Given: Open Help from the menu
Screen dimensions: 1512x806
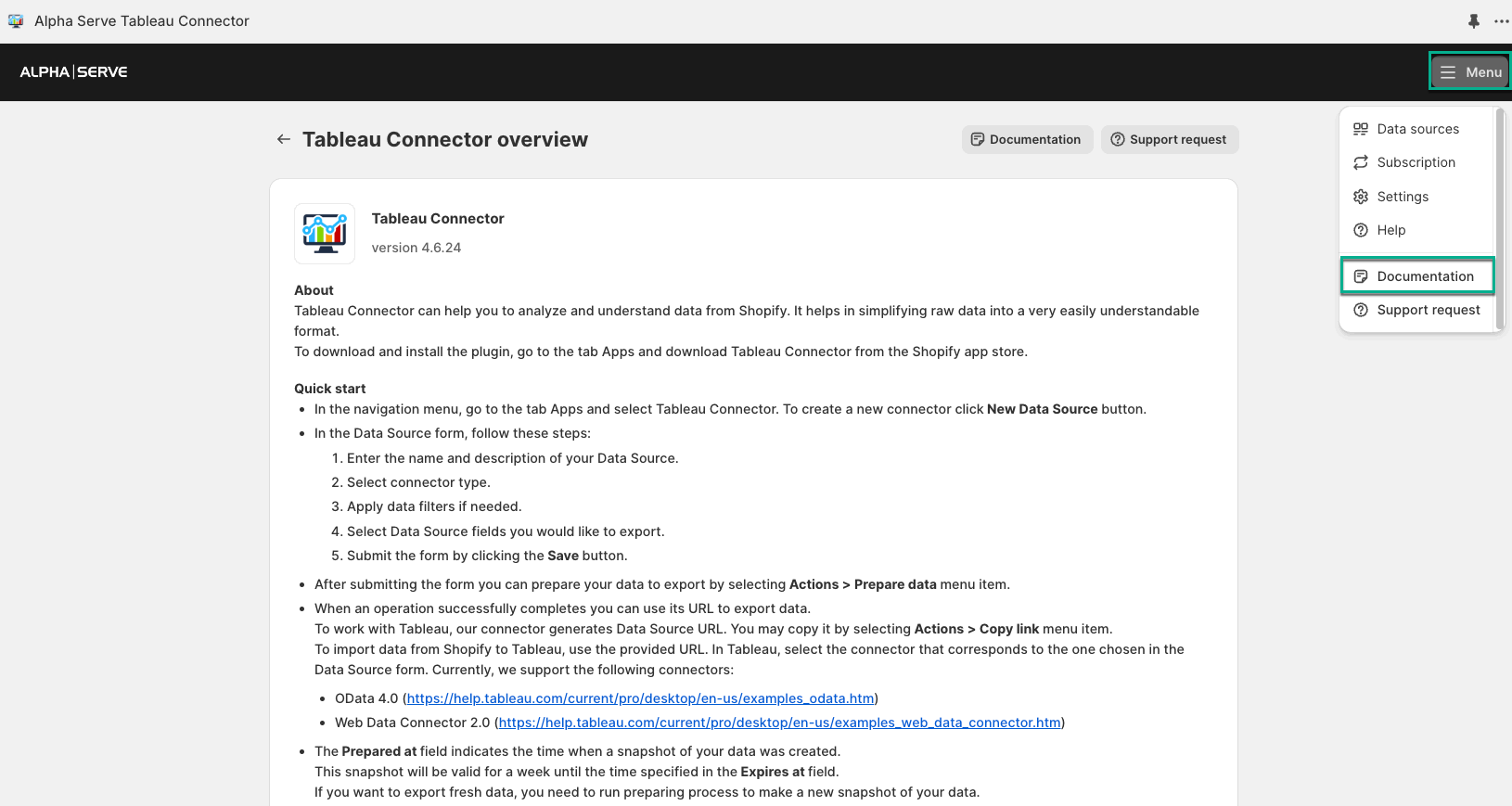Looking at the screenshot, I should pos(1416,230).
